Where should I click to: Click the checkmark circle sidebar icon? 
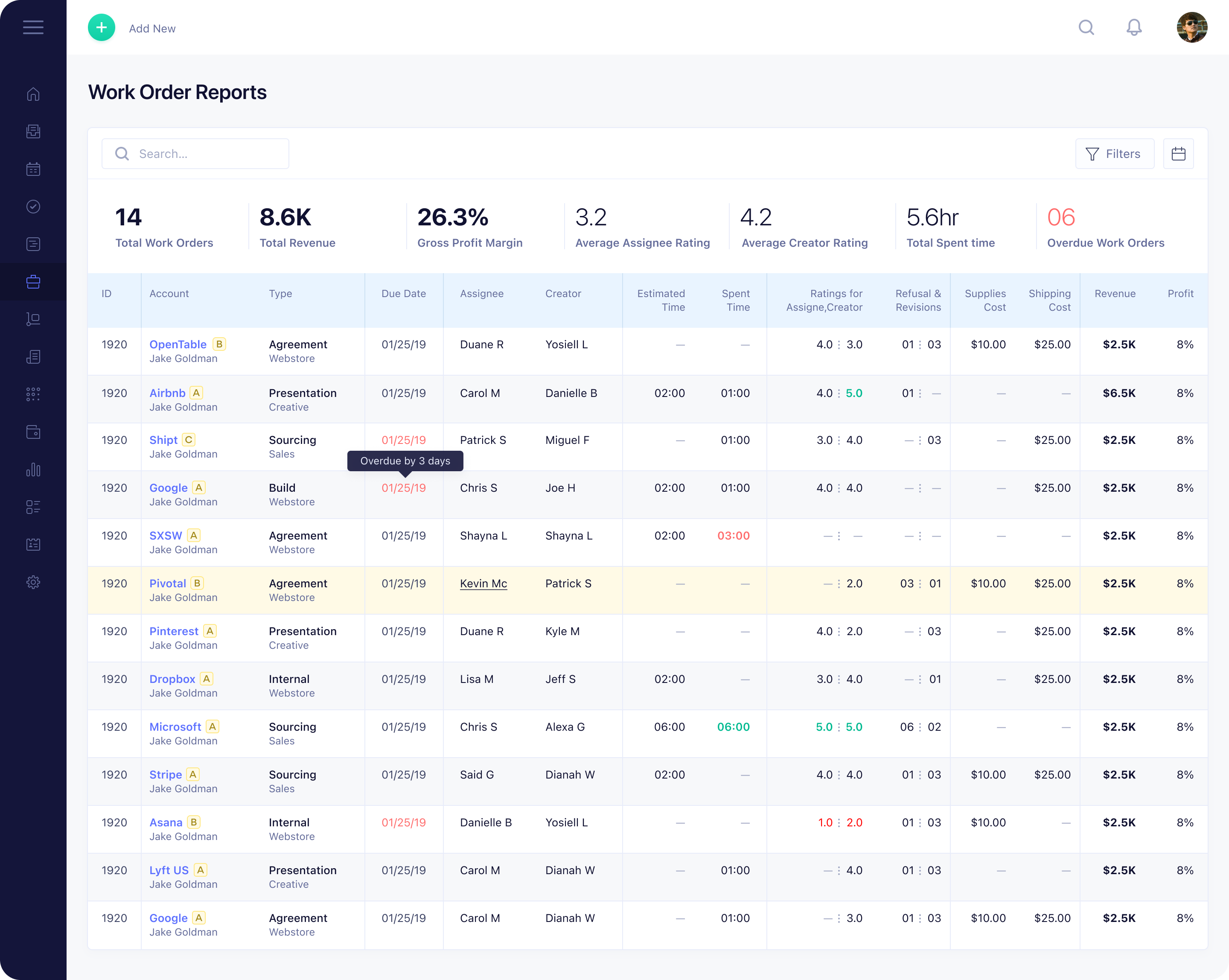33,207
